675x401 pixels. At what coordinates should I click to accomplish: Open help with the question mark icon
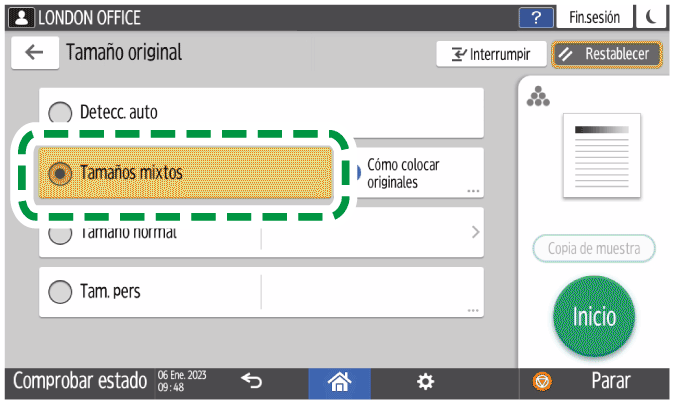[536, 17]
